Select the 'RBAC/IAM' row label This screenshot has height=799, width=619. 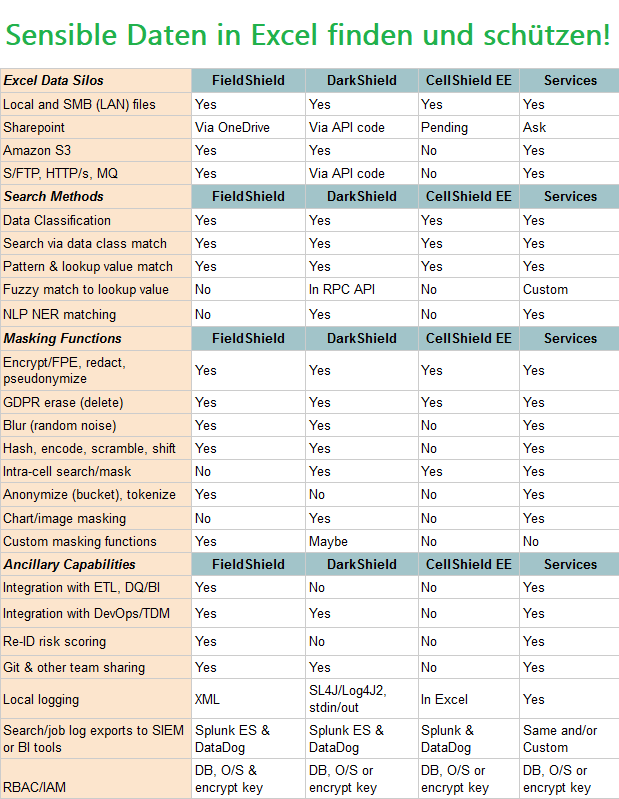pos(35,786)
